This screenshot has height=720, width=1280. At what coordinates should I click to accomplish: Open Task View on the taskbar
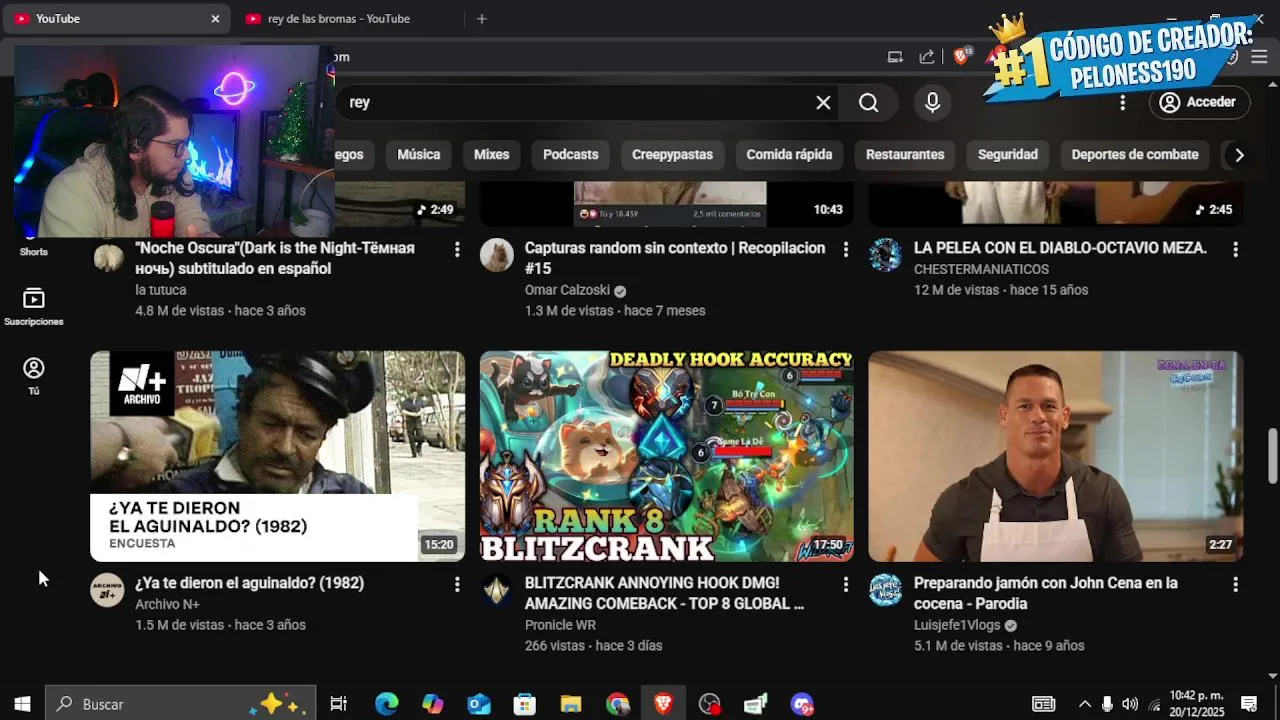338,704
